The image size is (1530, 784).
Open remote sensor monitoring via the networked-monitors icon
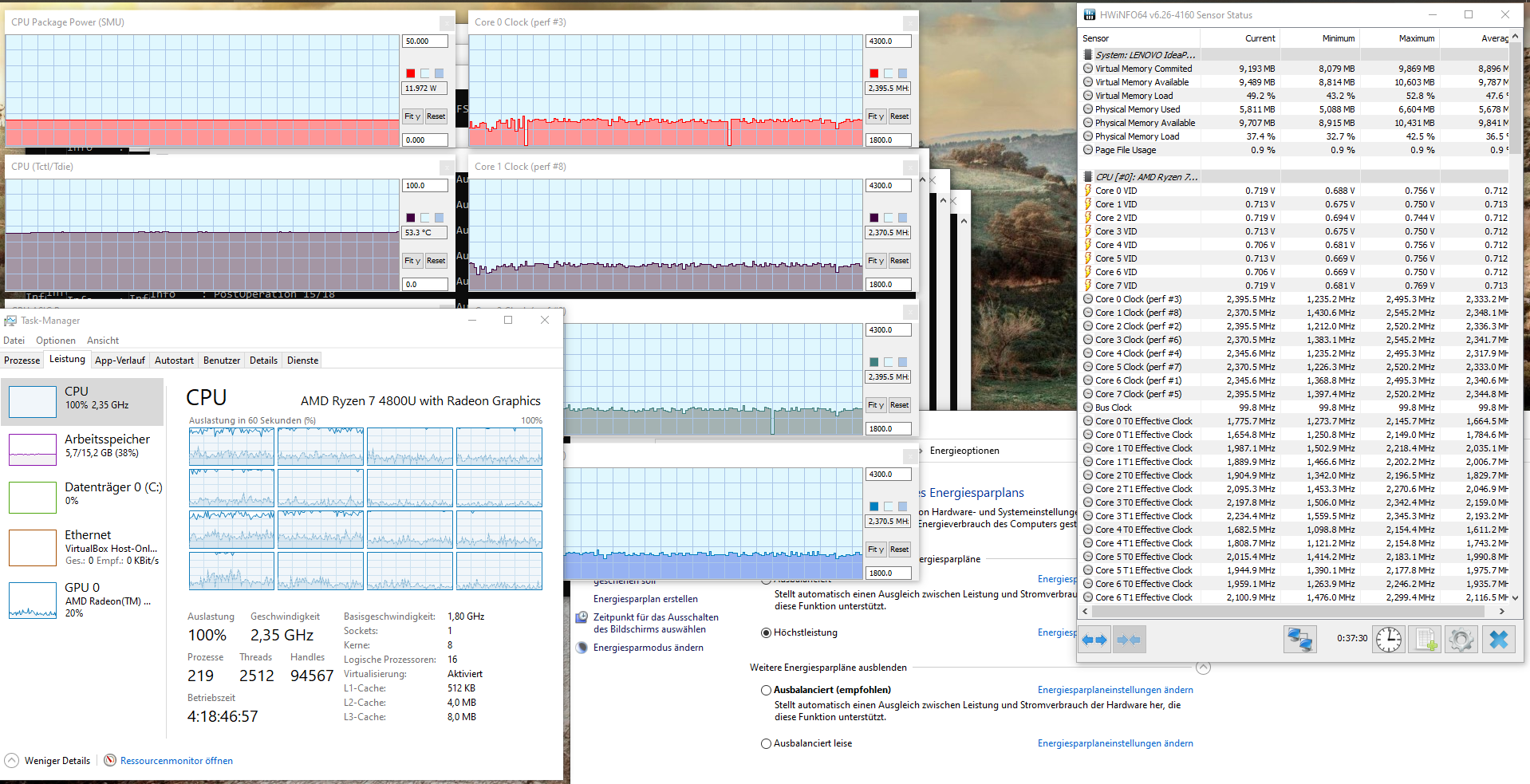click(x=1299, y=639)
